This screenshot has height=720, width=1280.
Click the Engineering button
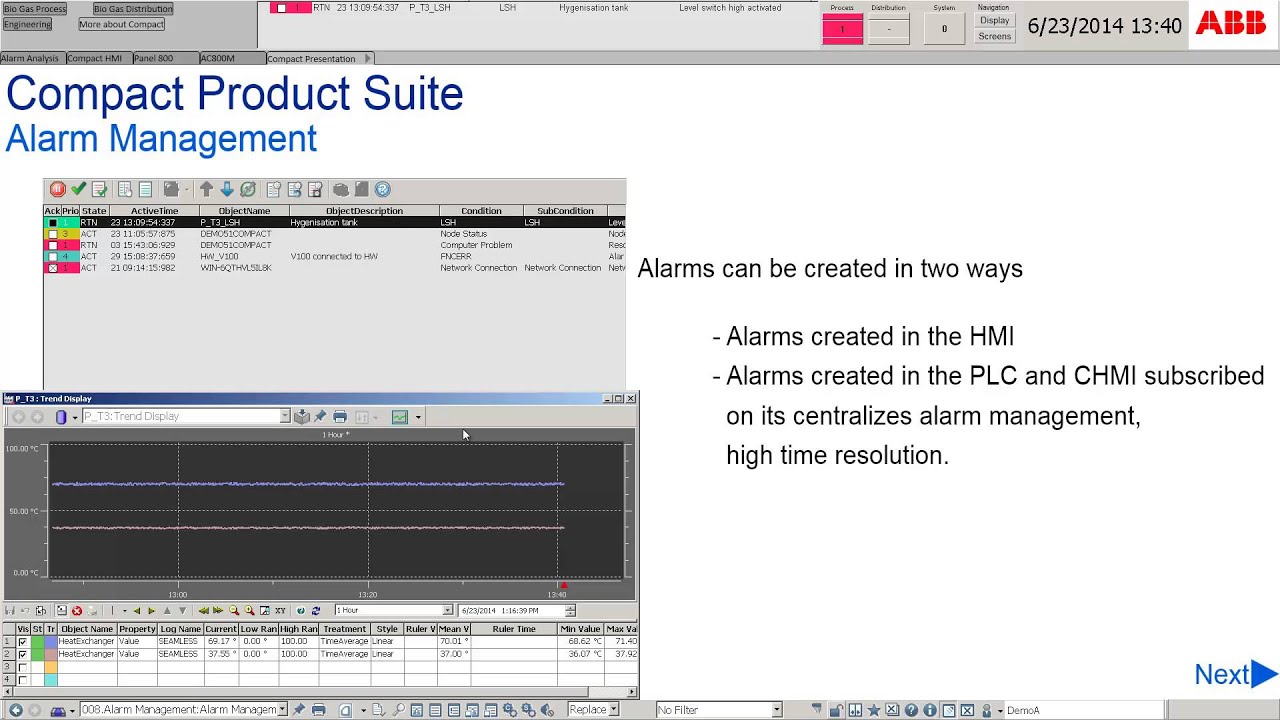(27, 24)
